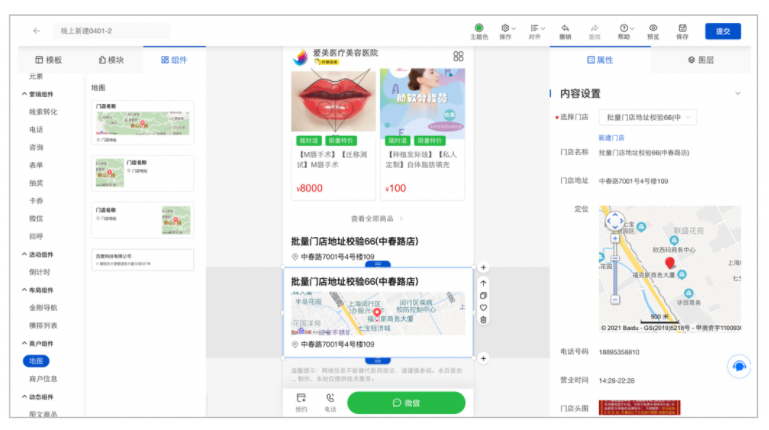This screenshot has height=430, width=769.
Task: Zoom out on the 定位 map
Action: click(x=615, y=299)
